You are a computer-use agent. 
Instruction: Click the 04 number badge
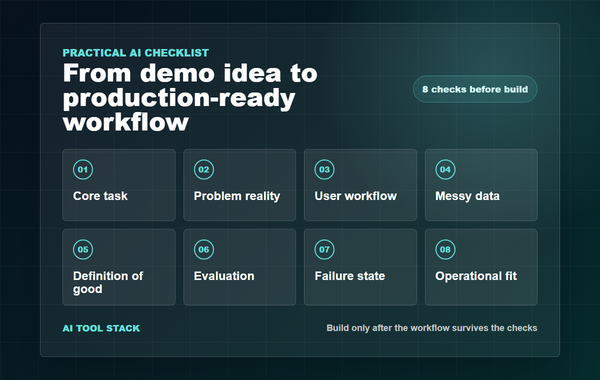click(x=445, y=170)
